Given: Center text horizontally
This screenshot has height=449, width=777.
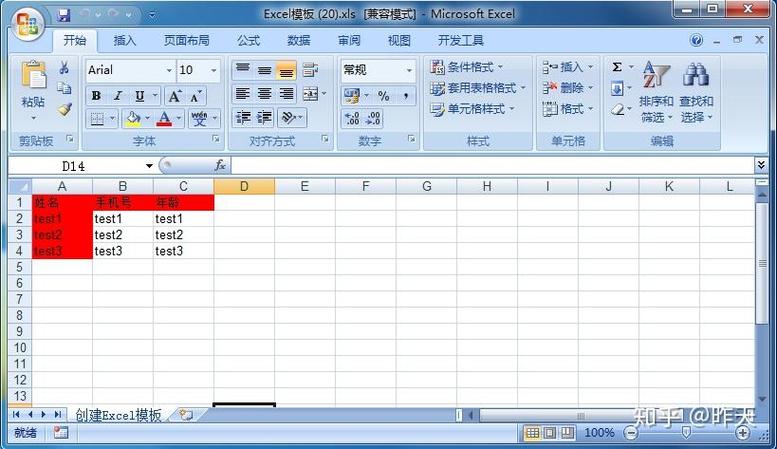Looking at the screenshot, I should [x=264, y=94].
